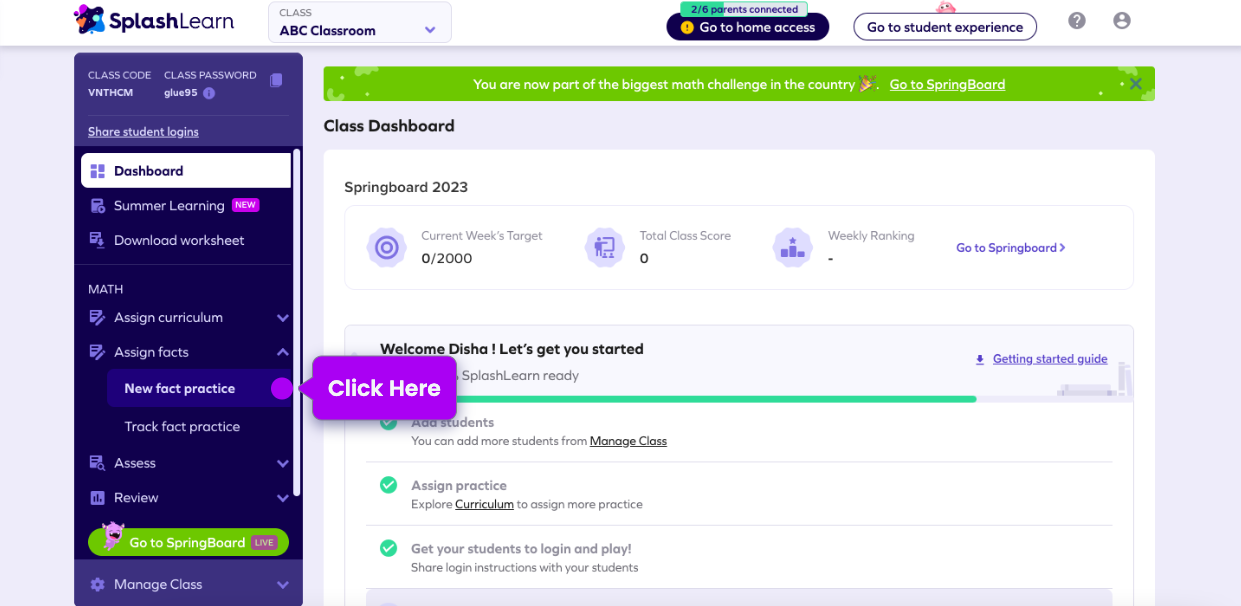Click Go to student experience button
The height and width of the screenshot is (606, 1241).
coord(945,27)
